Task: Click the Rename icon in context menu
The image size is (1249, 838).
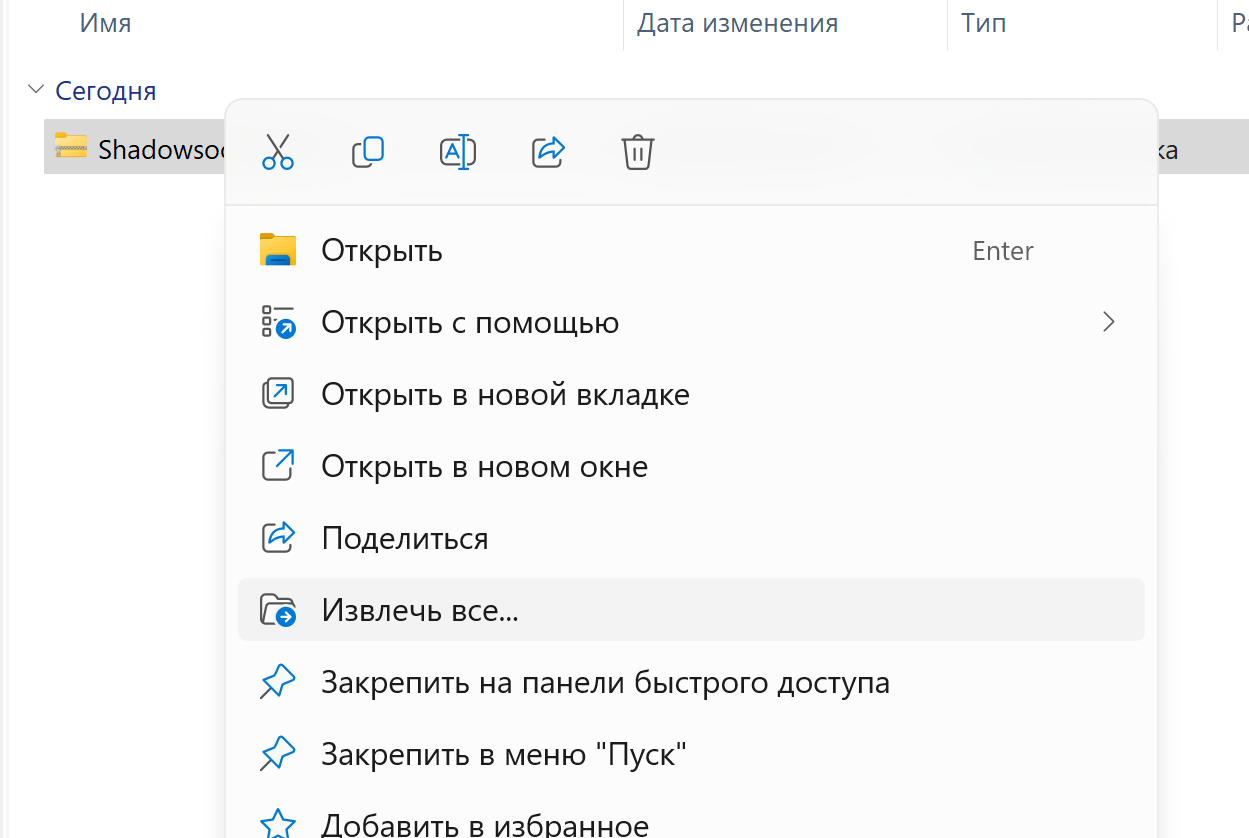Action: click(458, 152)
